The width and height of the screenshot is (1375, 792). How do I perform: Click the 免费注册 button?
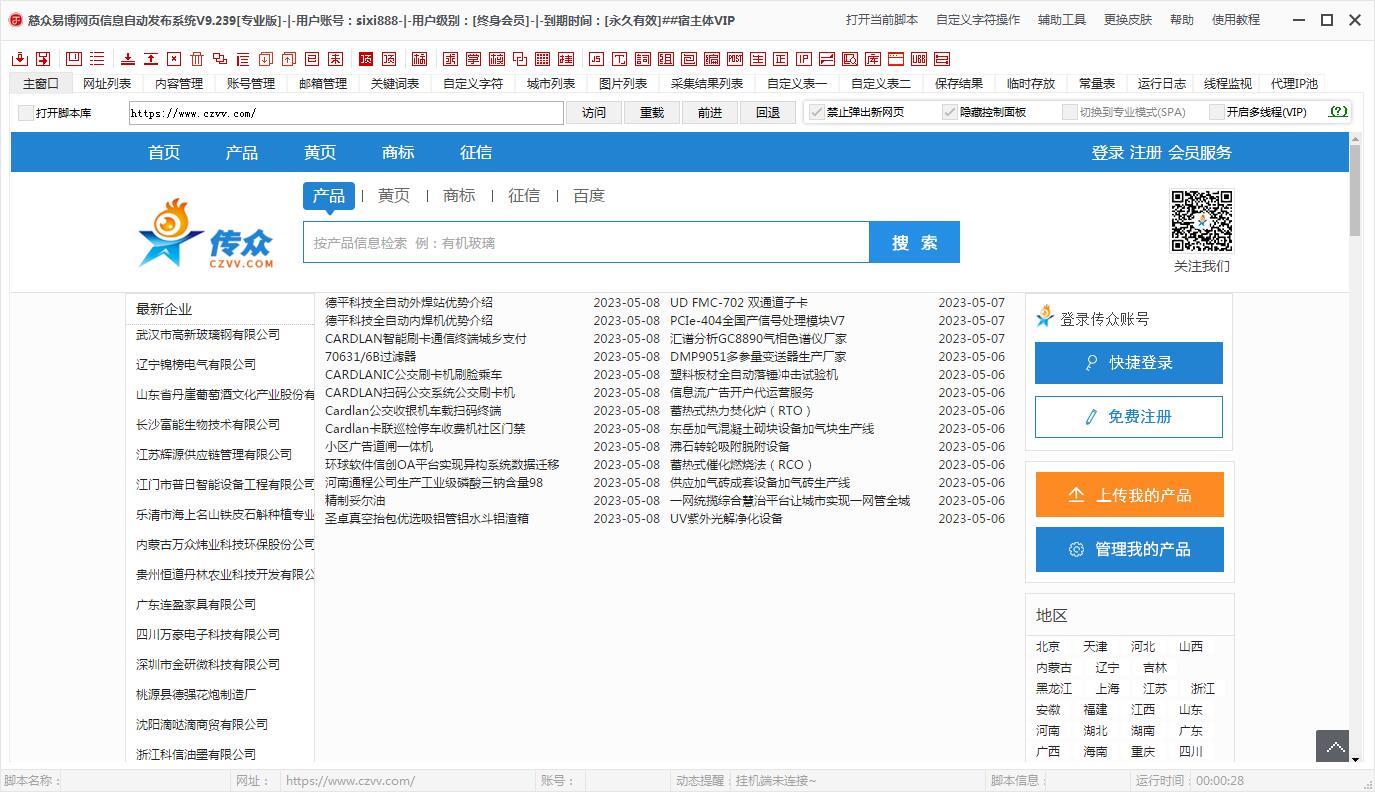coord(1129,417)
